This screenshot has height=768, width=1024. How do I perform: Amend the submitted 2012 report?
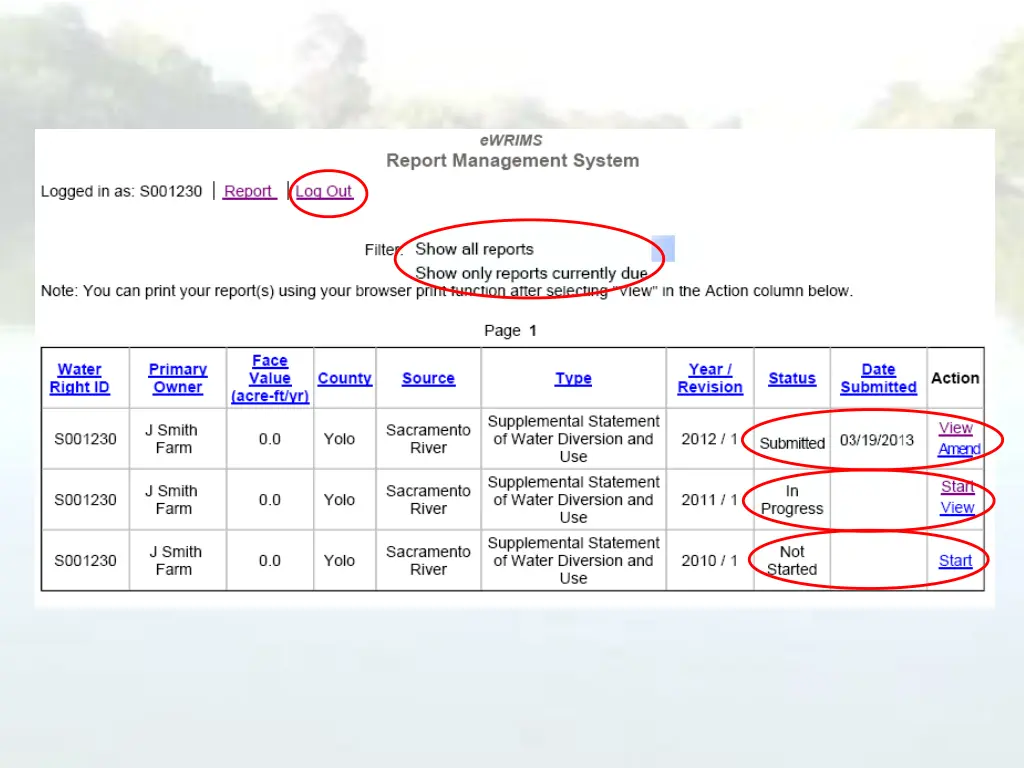(958, 449)
